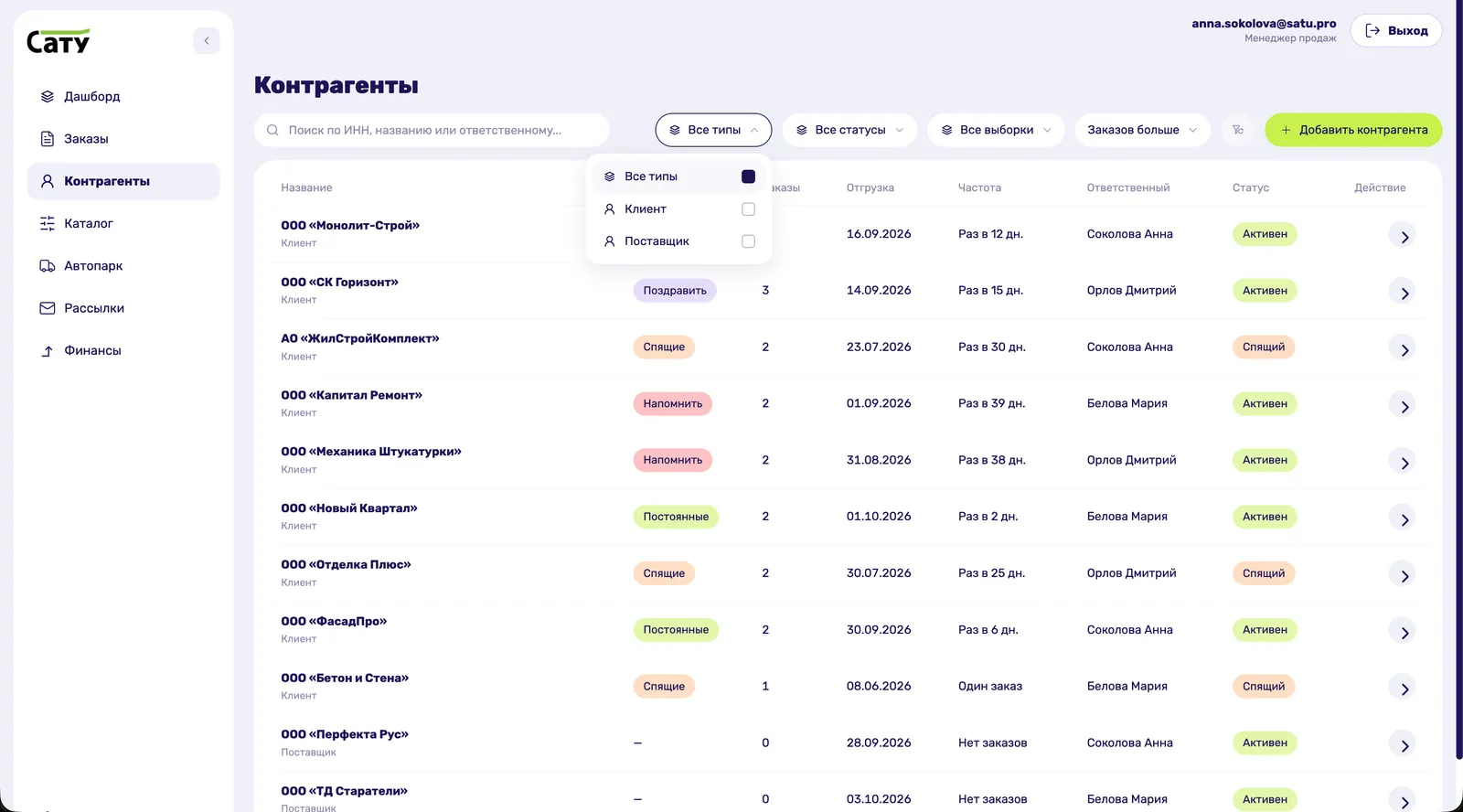Check the Поставщик checkbox
This screenshot has height=812, width=1463.
tap(748, 241)
